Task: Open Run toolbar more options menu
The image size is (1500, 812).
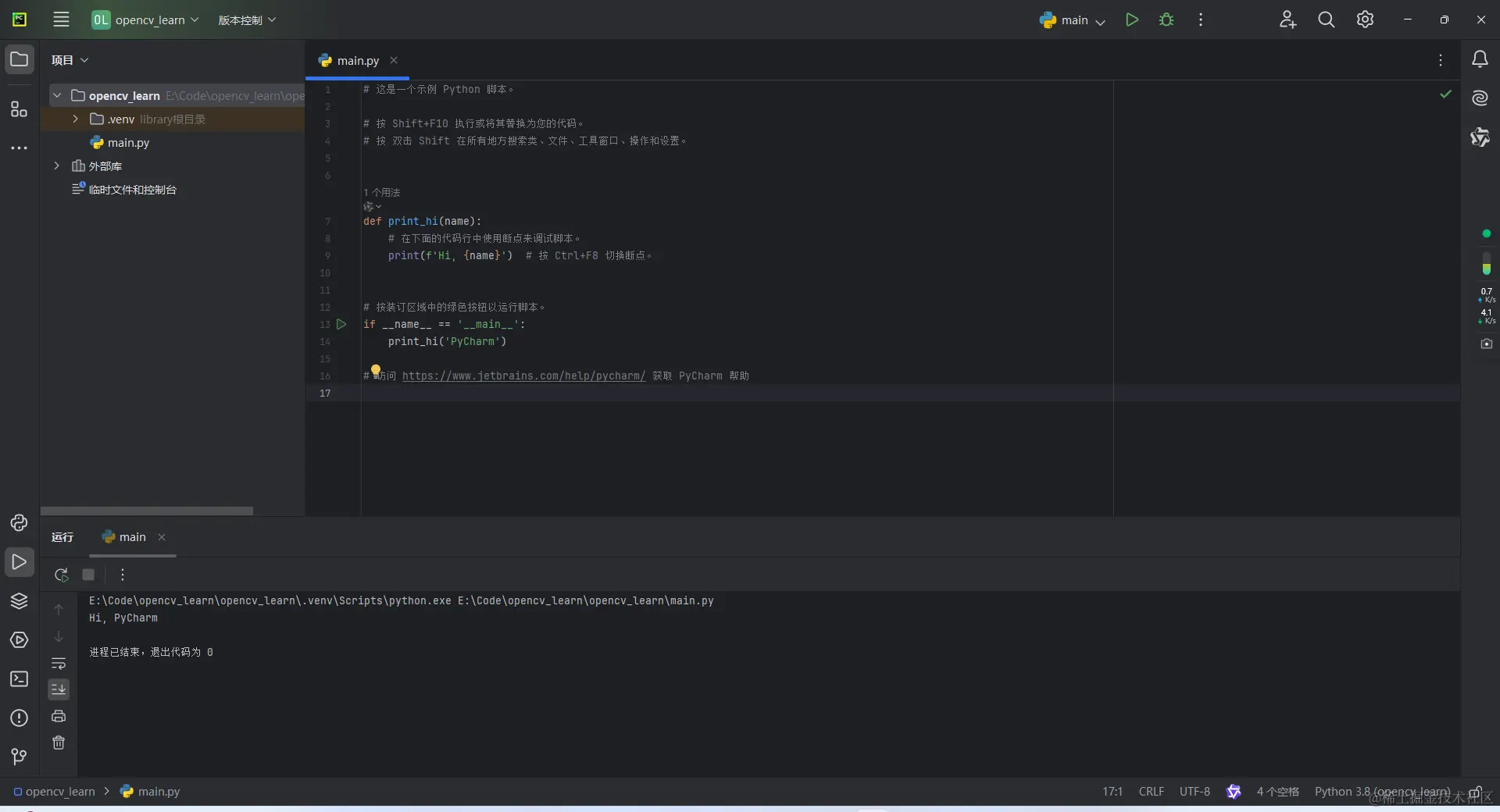Action: (122, 575)
